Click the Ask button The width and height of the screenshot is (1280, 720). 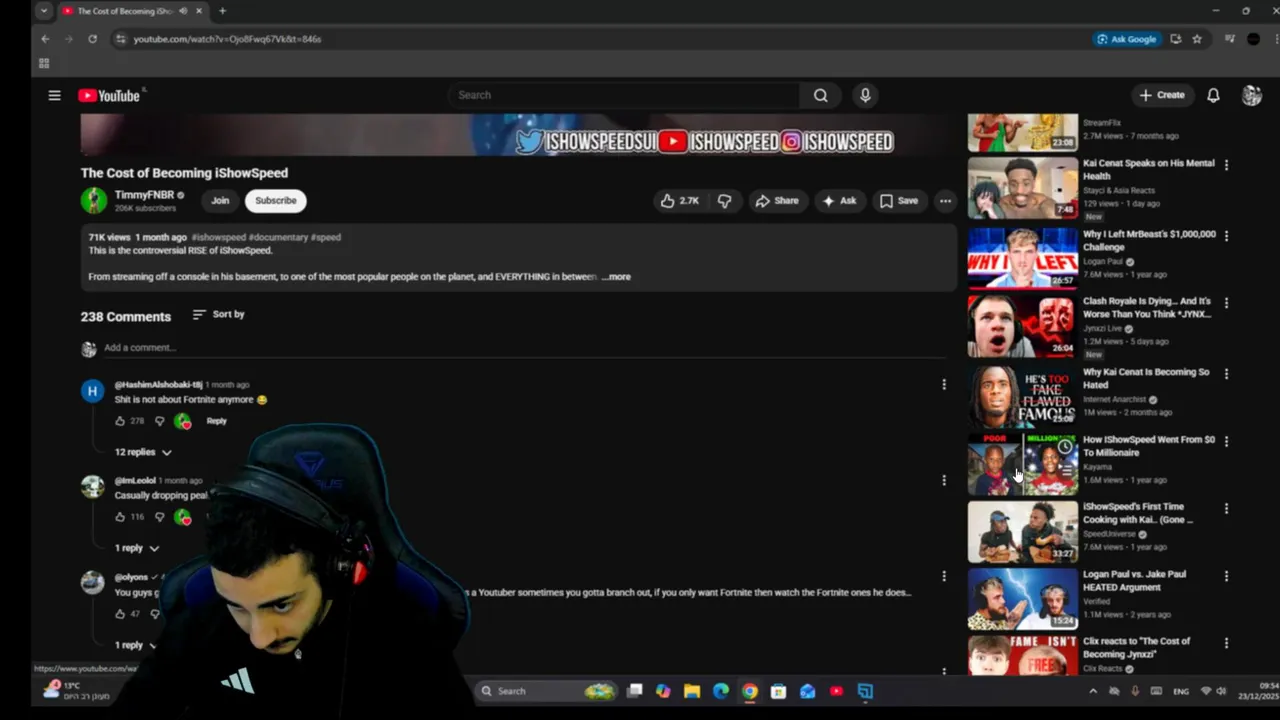839,201
